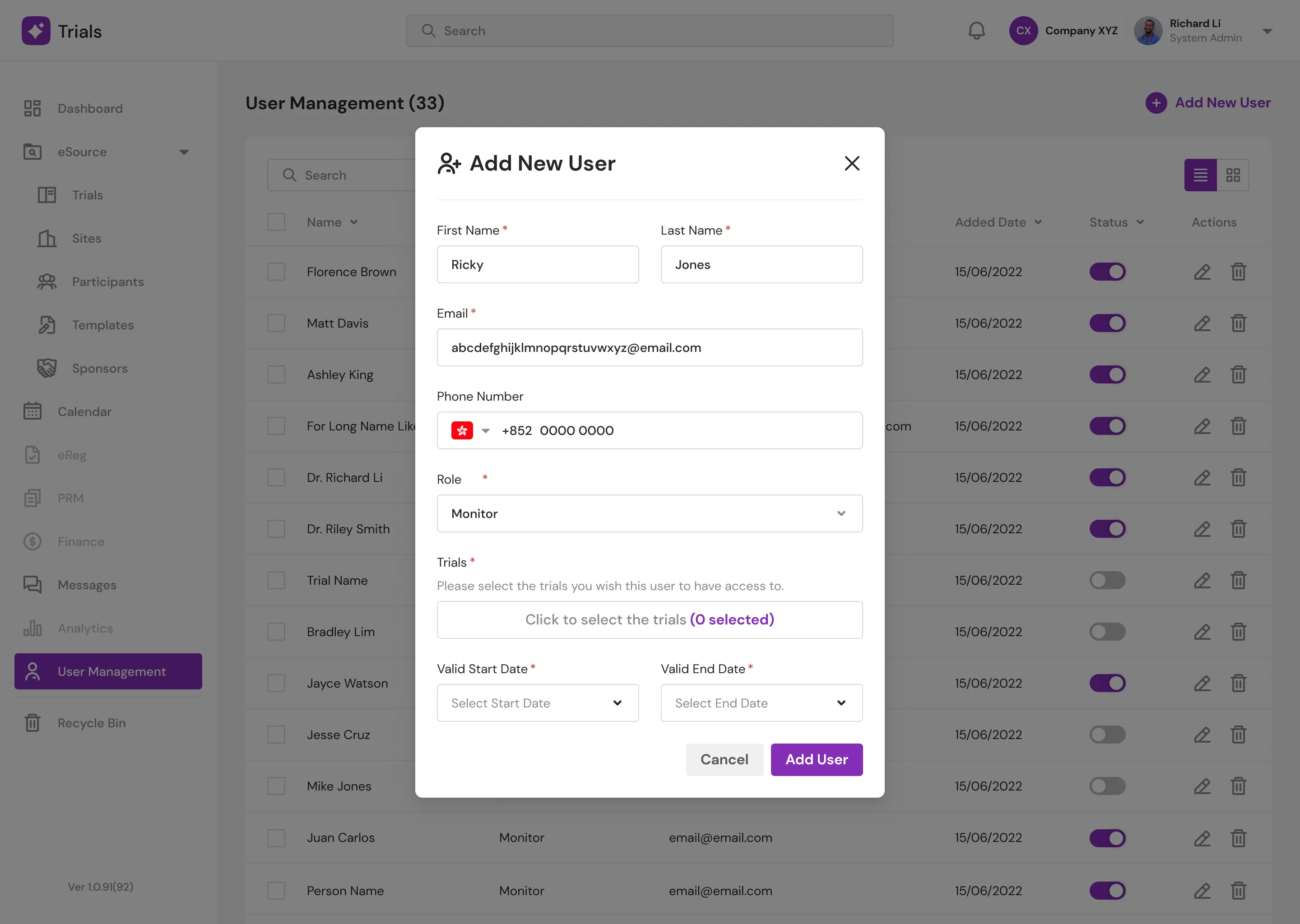
Task: Select User Management in the sidebar
Action: click(x=108, y=671)
